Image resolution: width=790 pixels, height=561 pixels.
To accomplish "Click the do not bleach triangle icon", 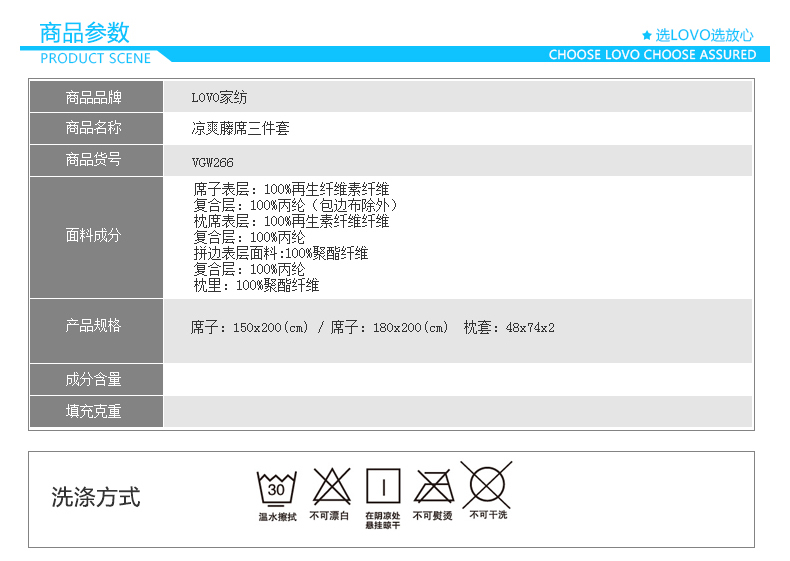I will coord(330,487).
